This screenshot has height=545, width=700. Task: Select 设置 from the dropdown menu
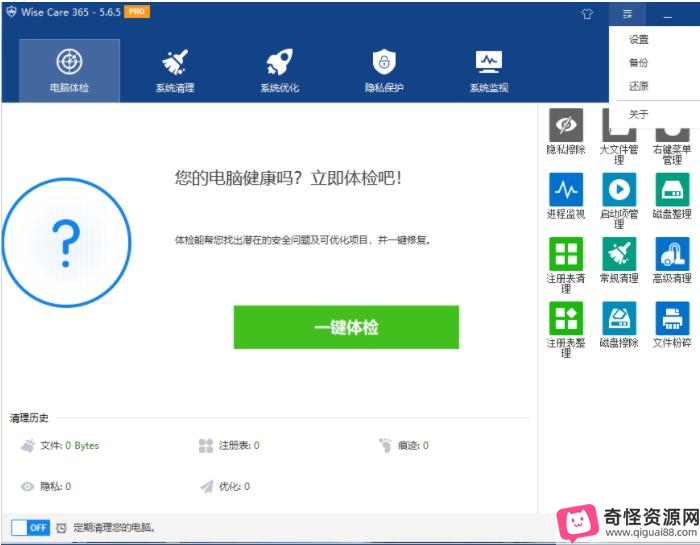pos(639,40)
